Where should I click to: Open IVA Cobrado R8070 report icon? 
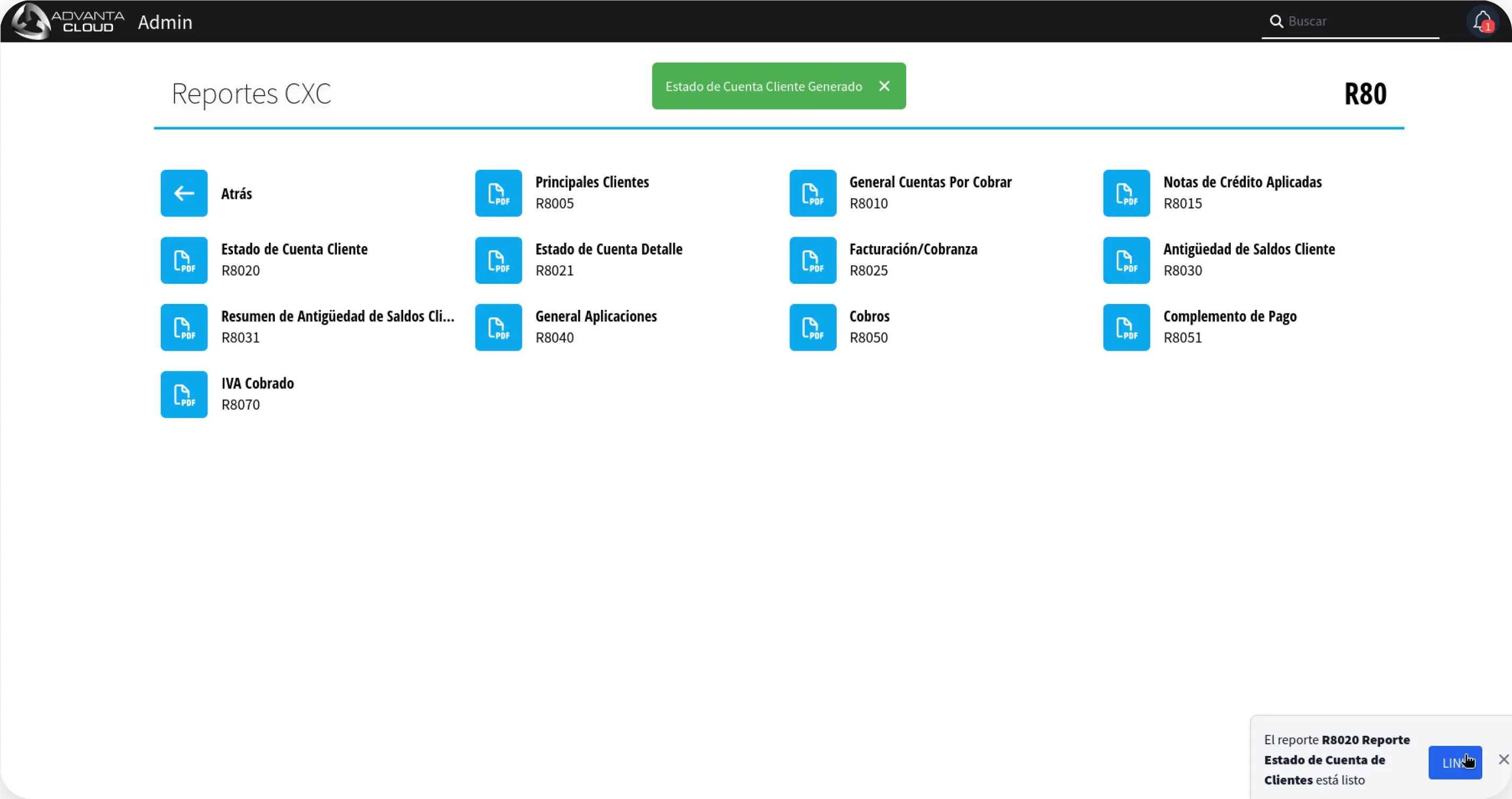point(184,394)
